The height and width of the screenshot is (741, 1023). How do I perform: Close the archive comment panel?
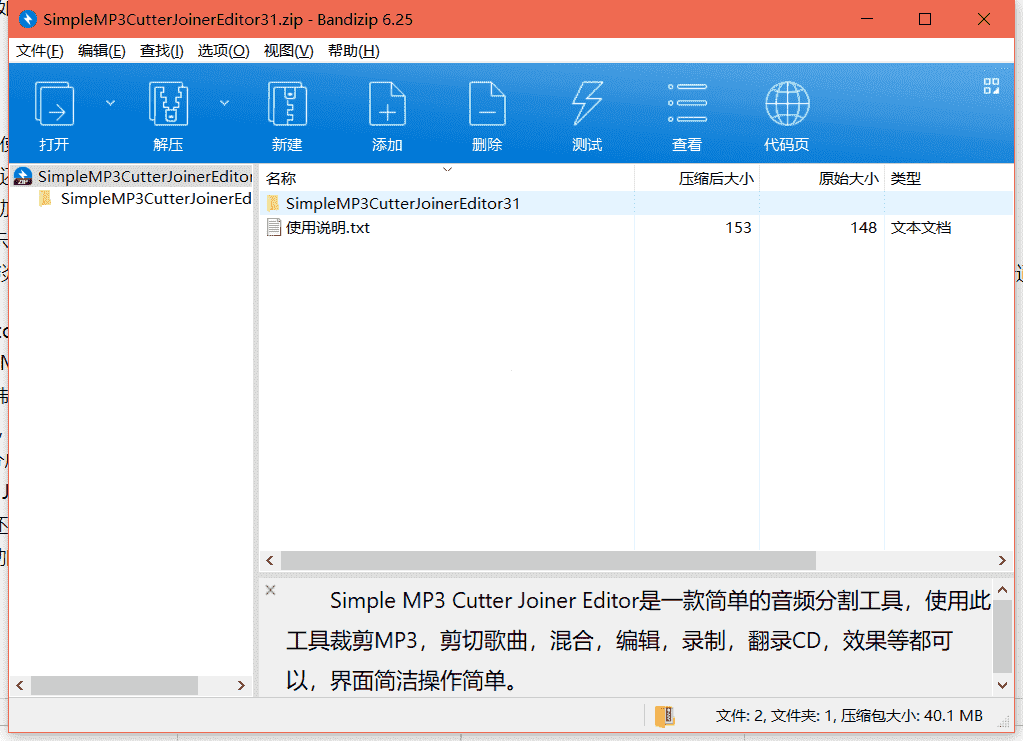click(271, 590)
